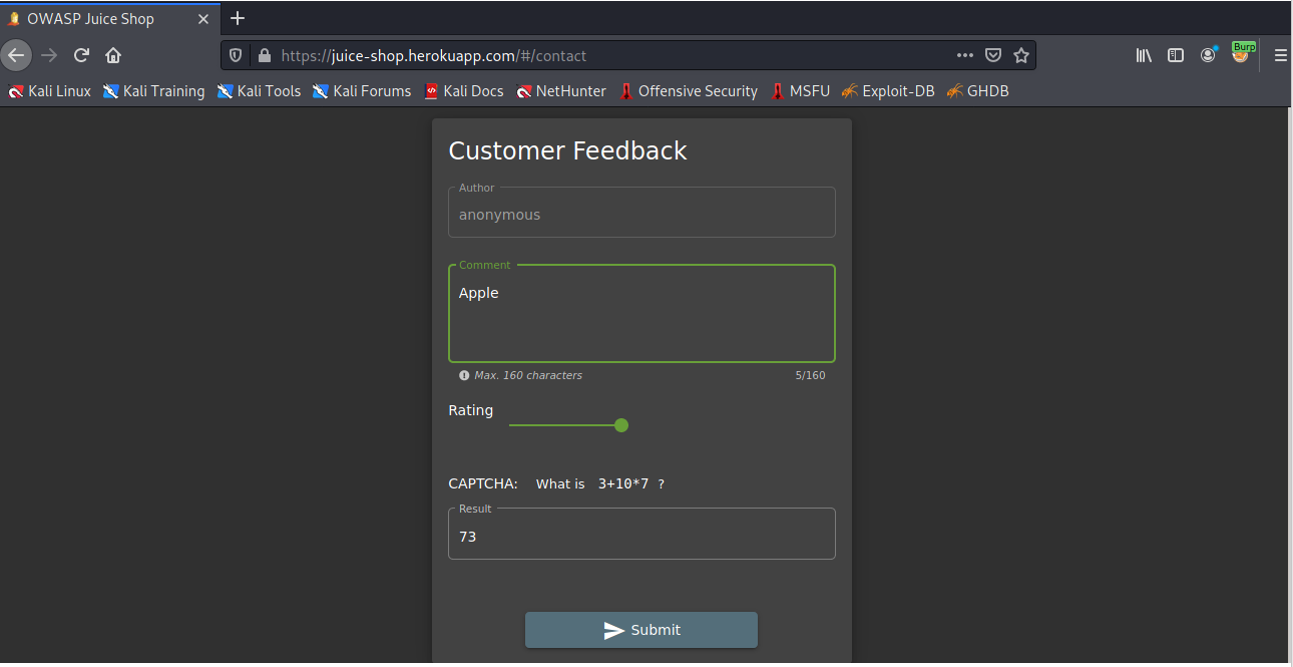The height and width of the screenshot is (667, 1293).
Task: Click the info icon beside Max. 160 characters
Action: click(x=464, y=376)
